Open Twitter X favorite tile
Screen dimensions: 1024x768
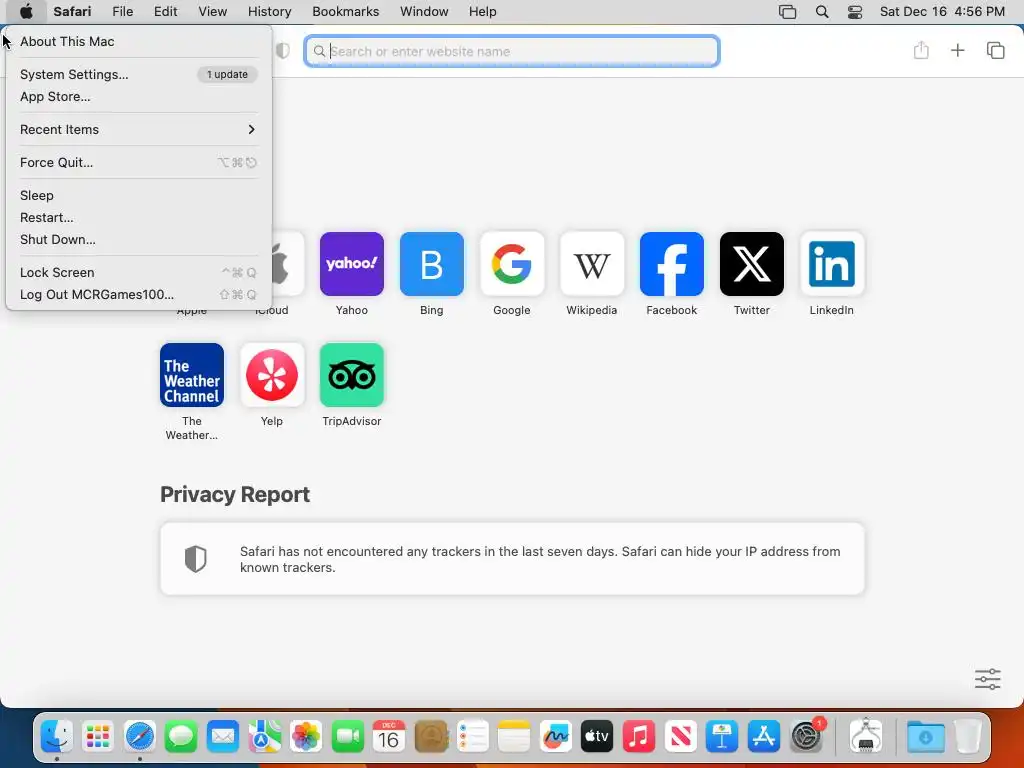(752, 264)
